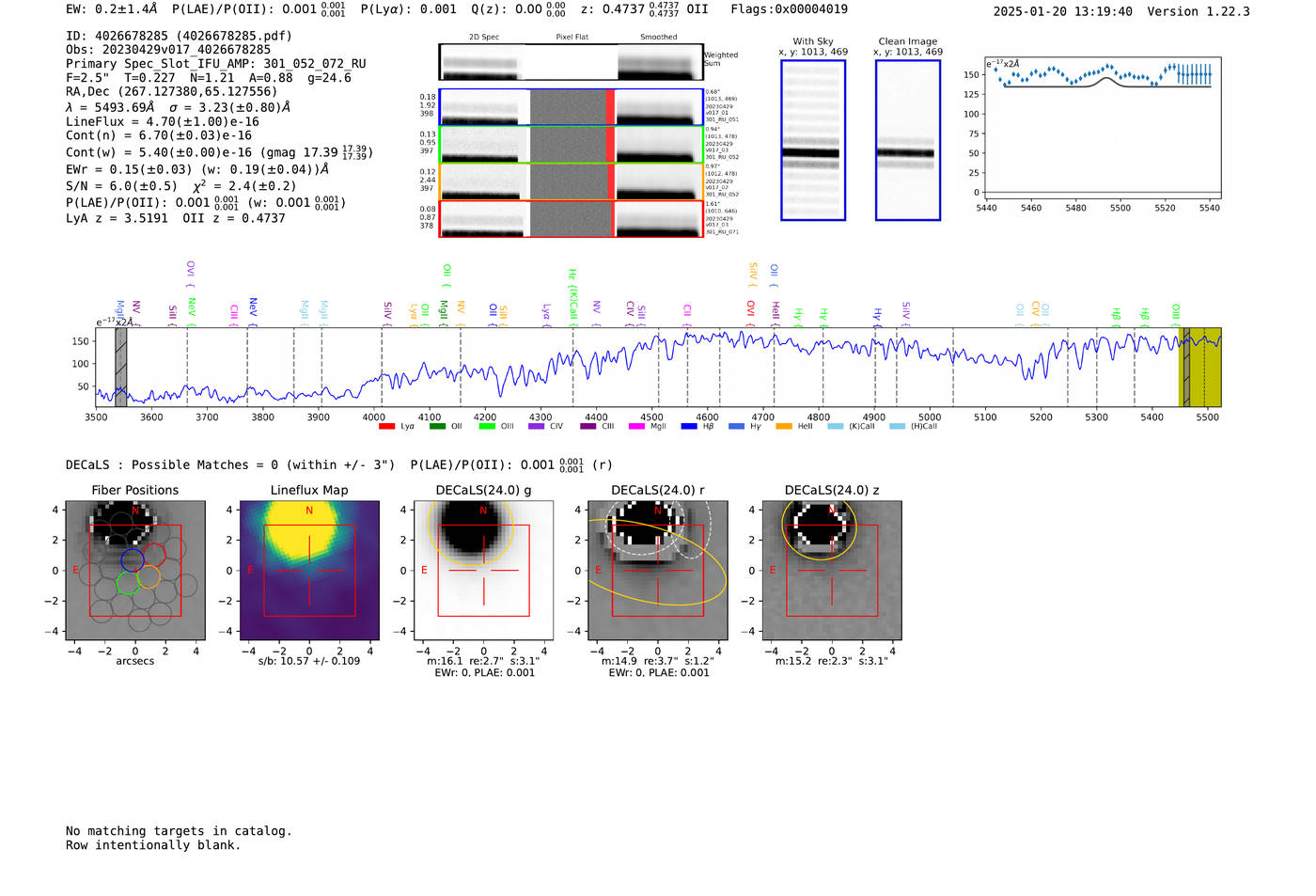Click the blue fiber circle in Fiber Positions
1316x896 pixels.
(133, 560)
